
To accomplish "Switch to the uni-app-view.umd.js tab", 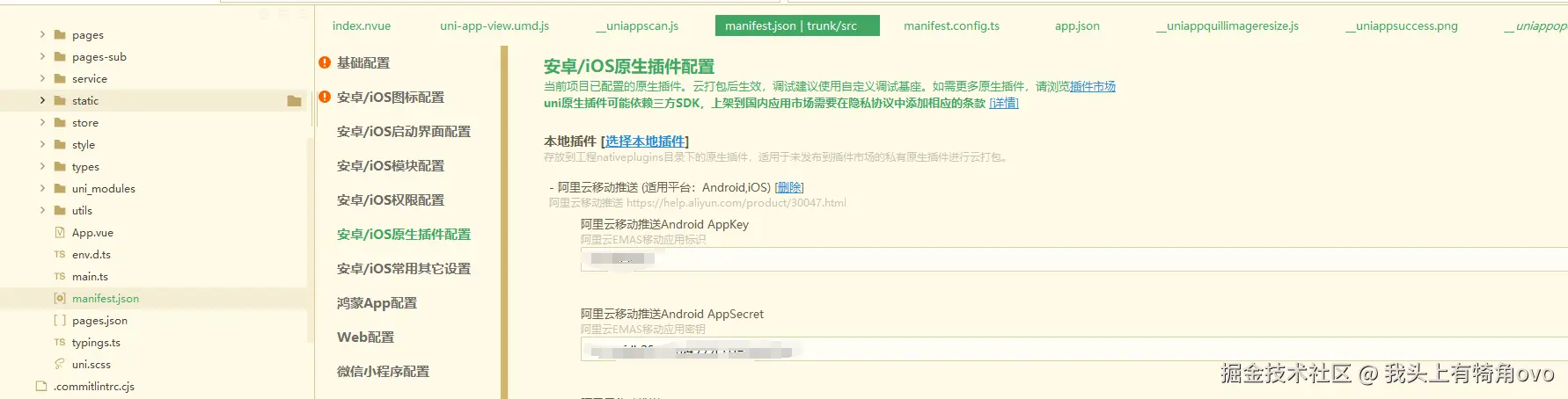I will (x=495, y=25).
